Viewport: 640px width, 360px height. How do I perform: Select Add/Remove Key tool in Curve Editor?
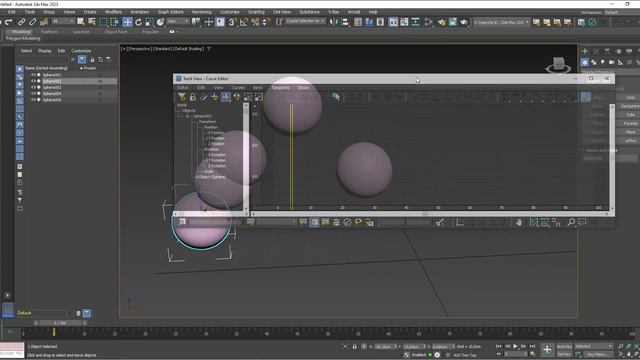tap(214, 97)
